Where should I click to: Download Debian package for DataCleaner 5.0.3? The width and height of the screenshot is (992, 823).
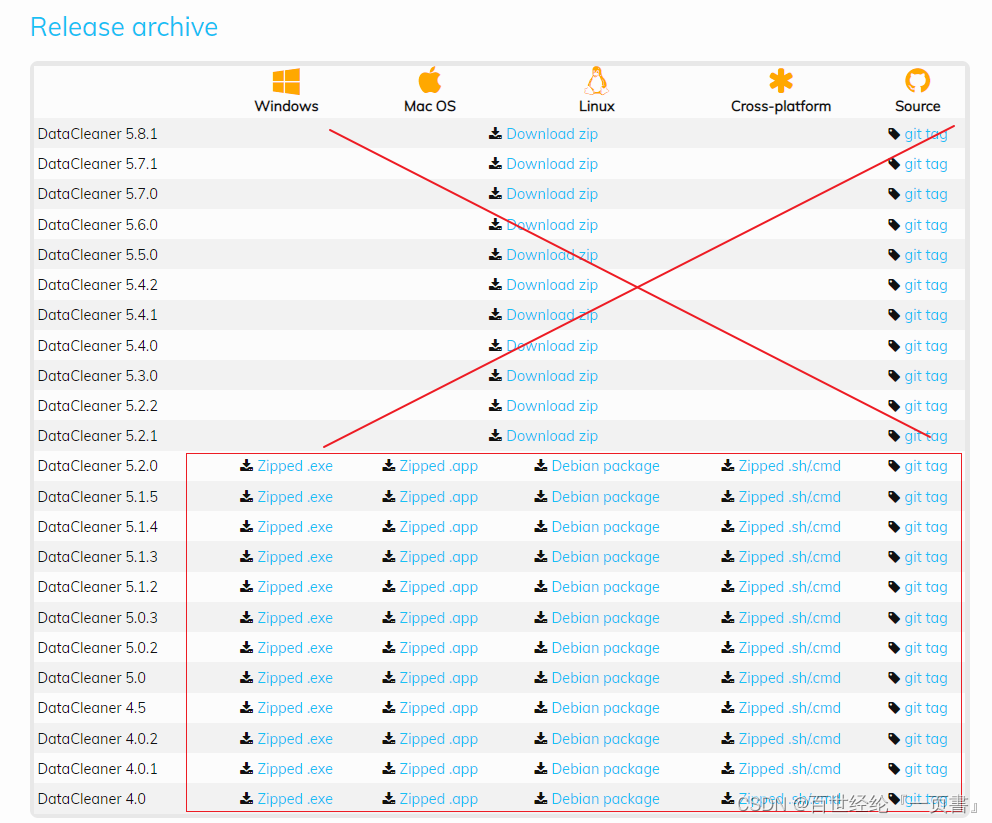click(605, 618)
